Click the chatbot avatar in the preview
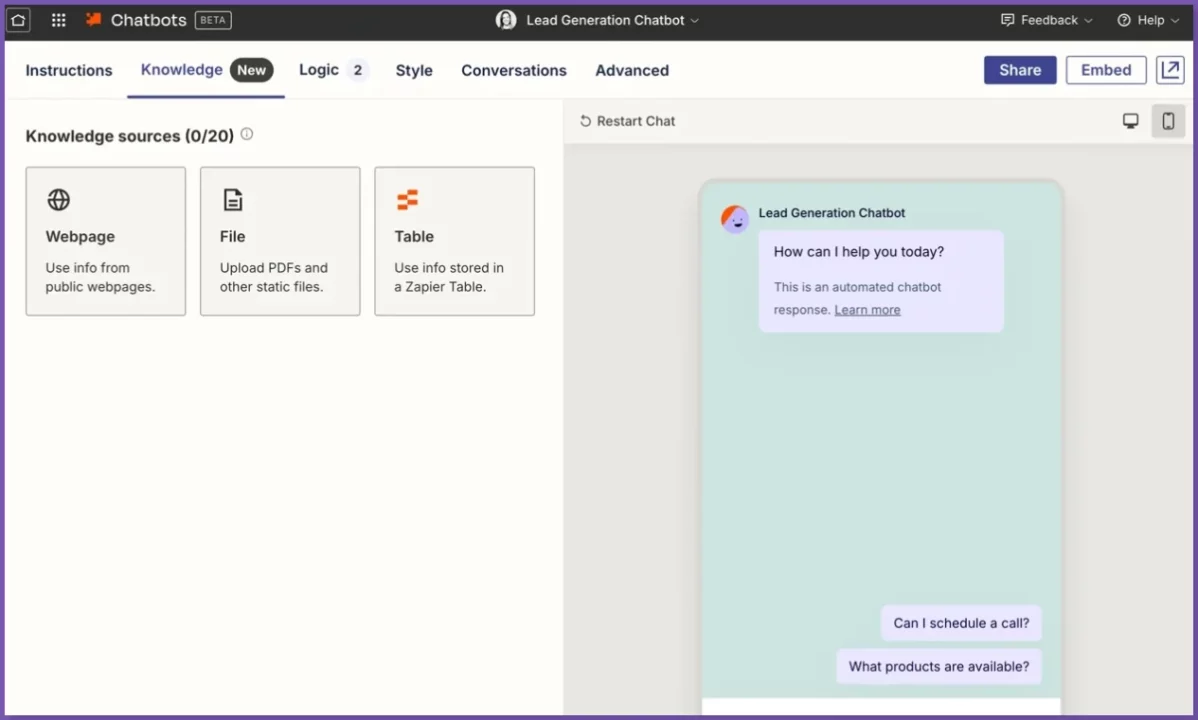The height and width of the screenshot is (720, 1198). (x=734, y=218)
